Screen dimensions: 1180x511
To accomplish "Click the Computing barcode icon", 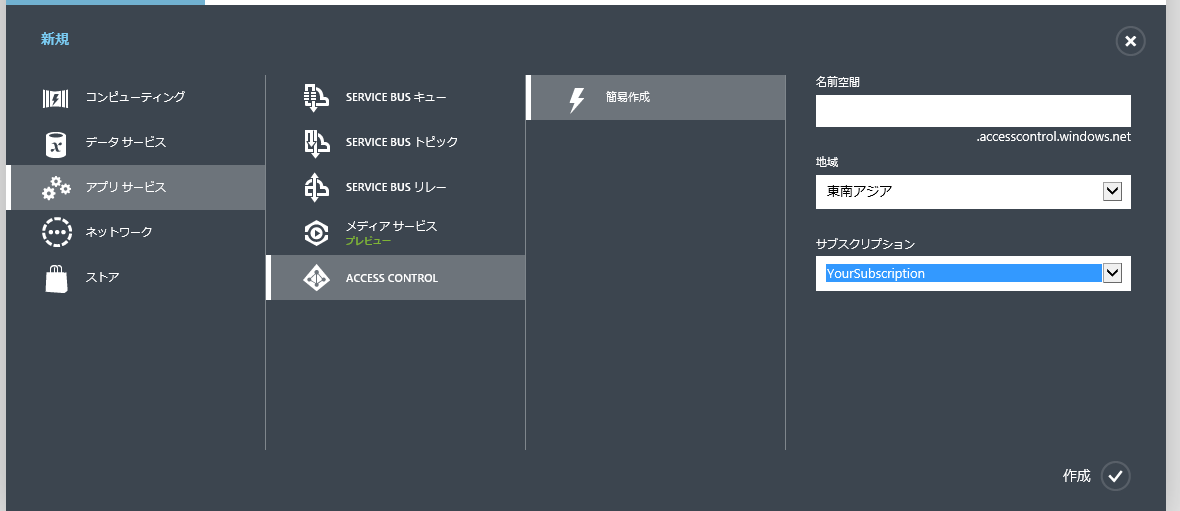I will pos(56,98).
